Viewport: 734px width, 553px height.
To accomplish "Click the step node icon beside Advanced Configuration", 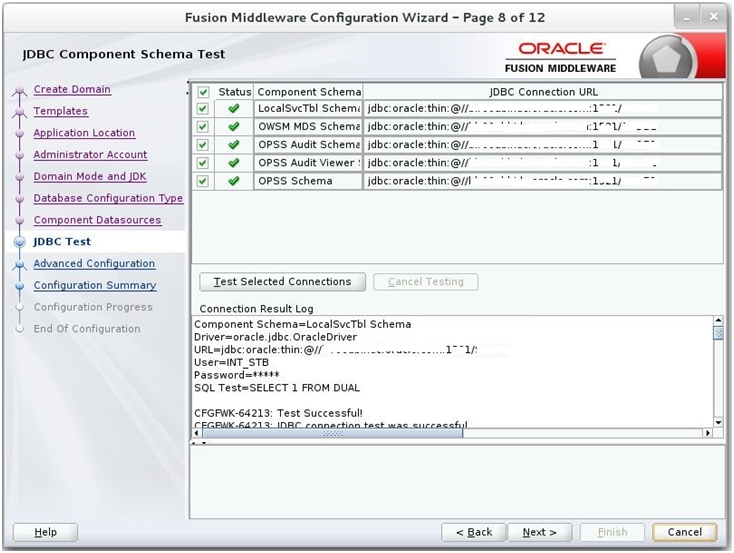I will 20,265.
